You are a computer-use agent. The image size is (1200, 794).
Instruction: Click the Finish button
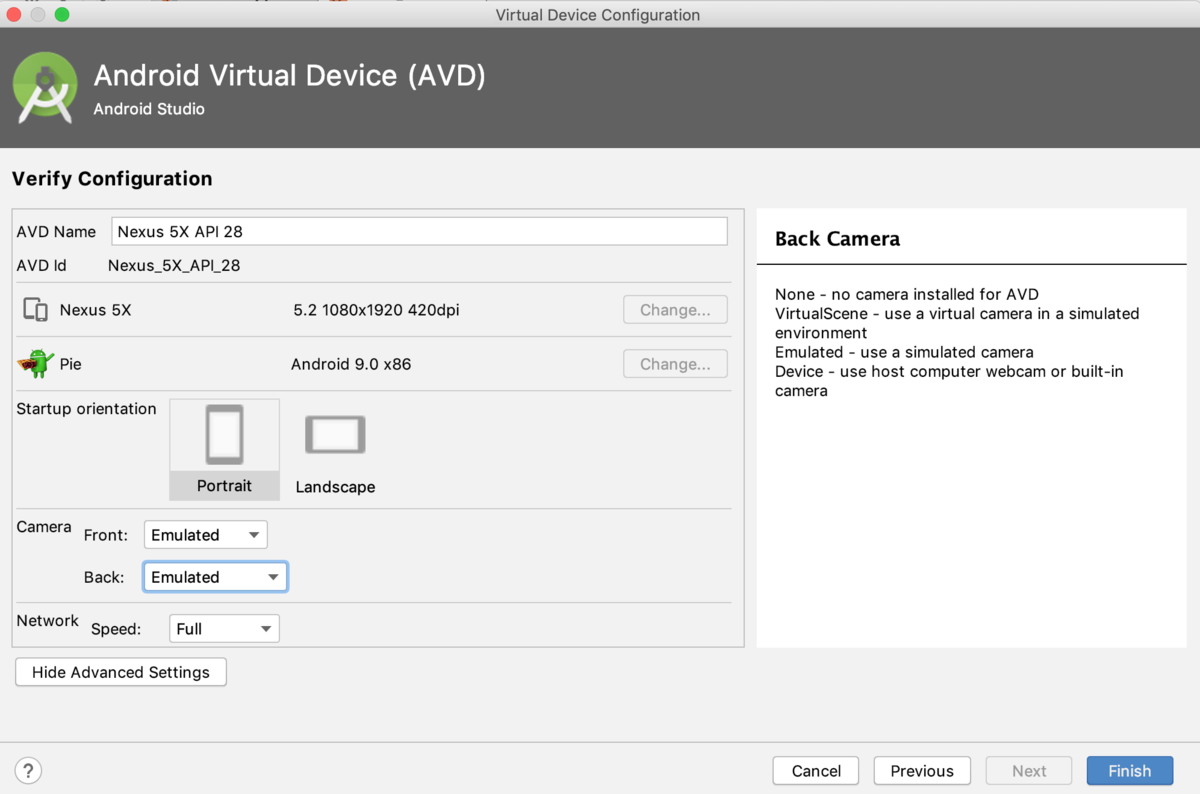(x=1130, y=770)
